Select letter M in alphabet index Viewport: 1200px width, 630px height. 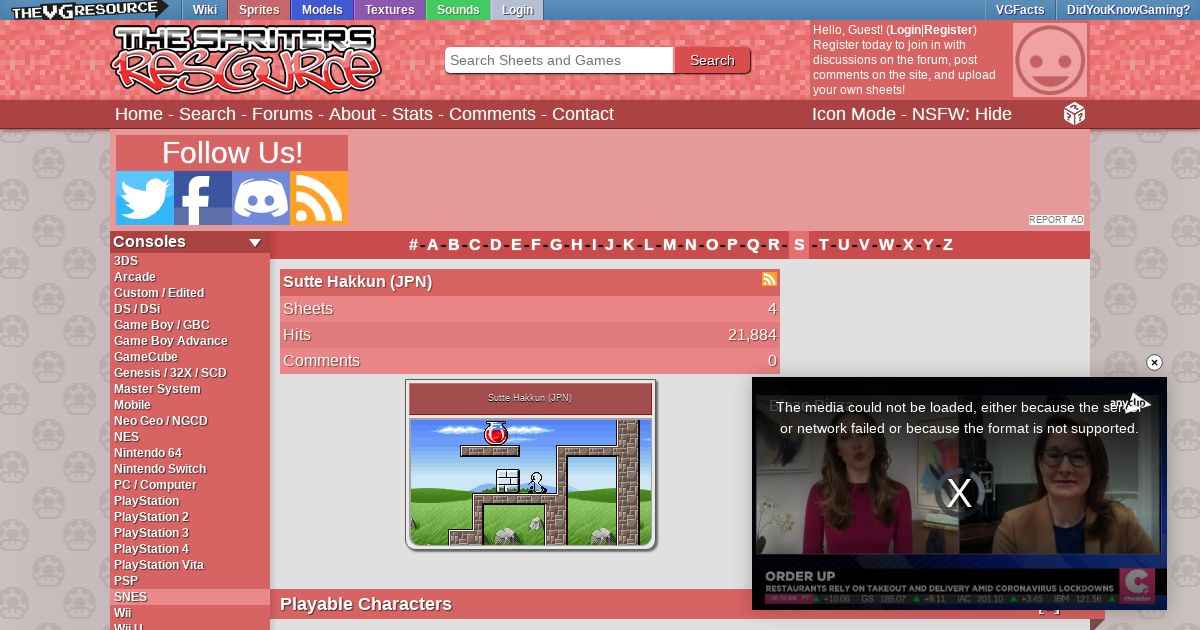669,245
